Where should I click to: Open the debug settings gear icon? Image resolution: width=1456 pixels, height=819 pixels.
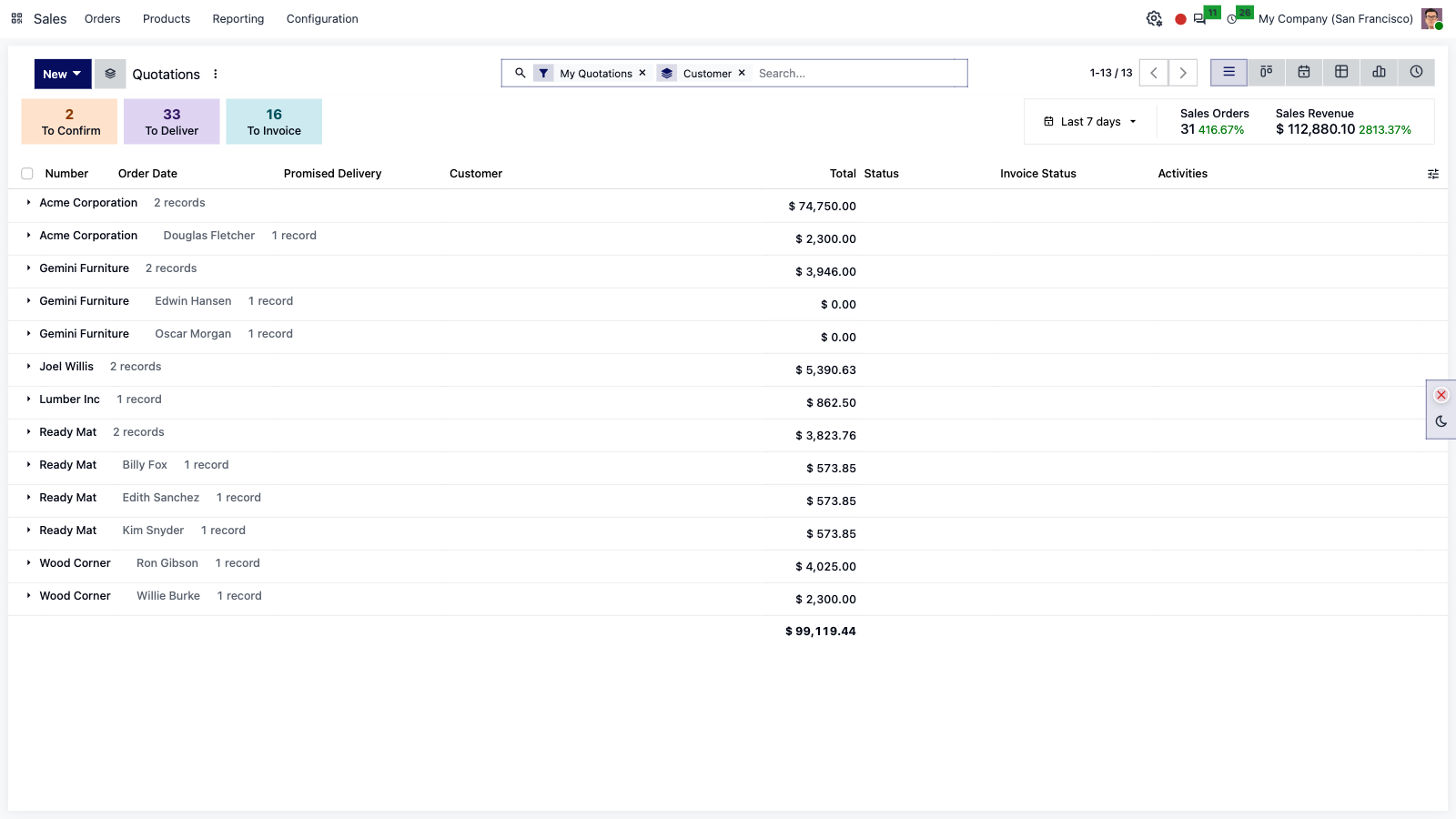[1154, 18]
